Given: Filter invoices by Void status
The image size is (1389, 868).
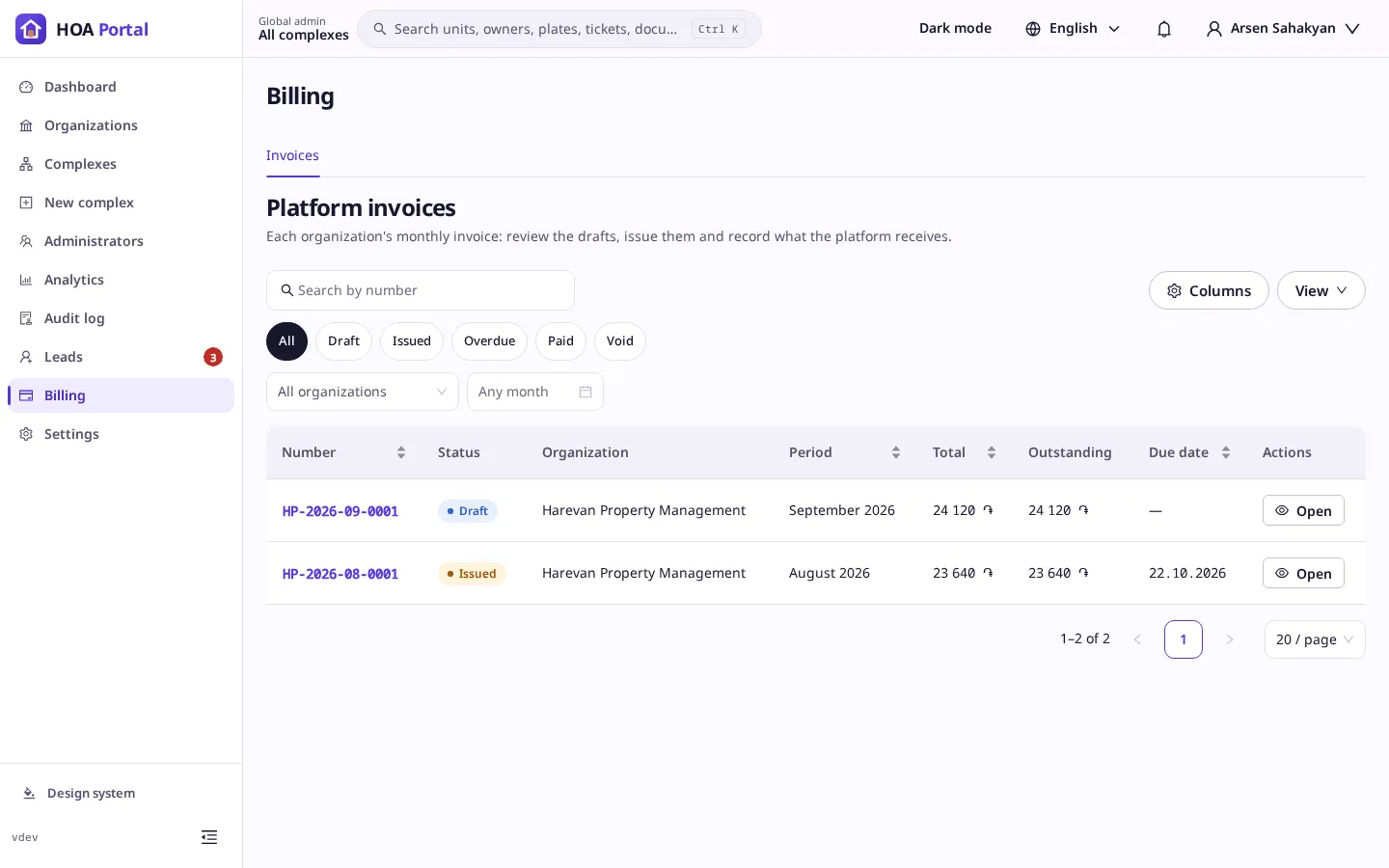Looking at the screenshot, I should (x=620, y=341).
